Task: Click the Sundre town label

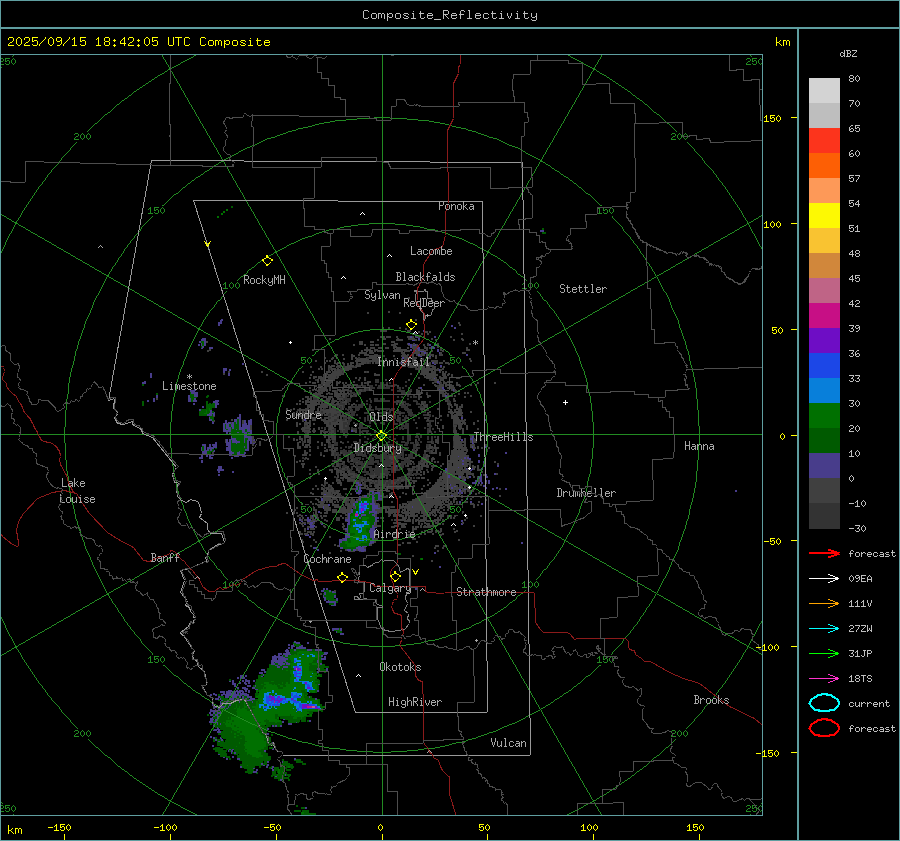Action: (303, 414)
